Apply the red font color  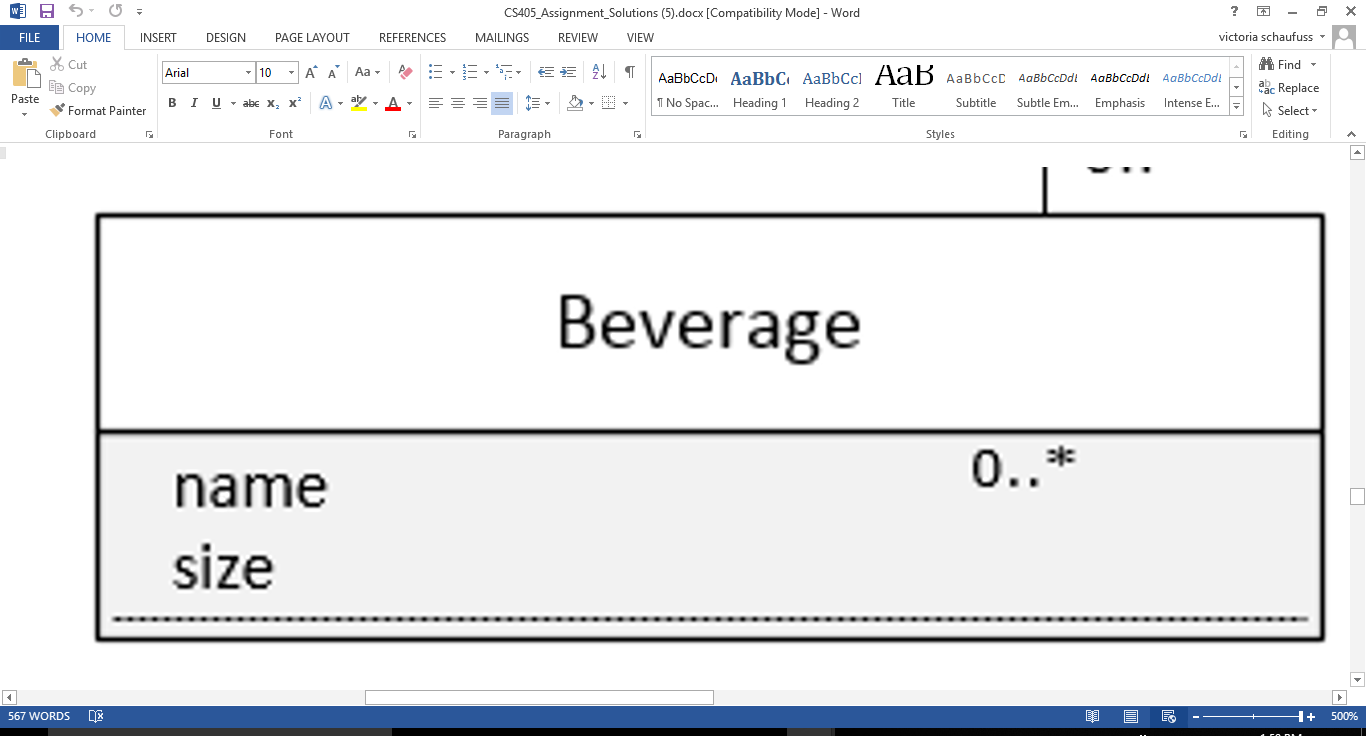393,103
